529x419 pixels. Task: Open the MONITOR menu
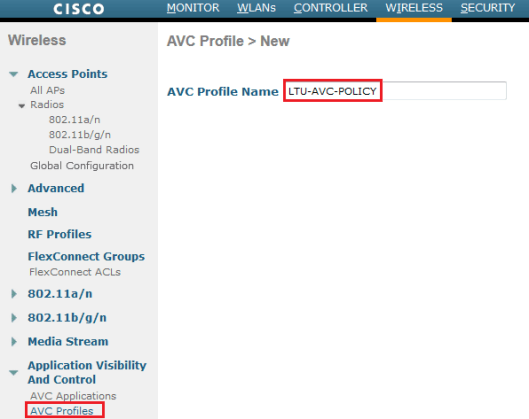[193, 8]
